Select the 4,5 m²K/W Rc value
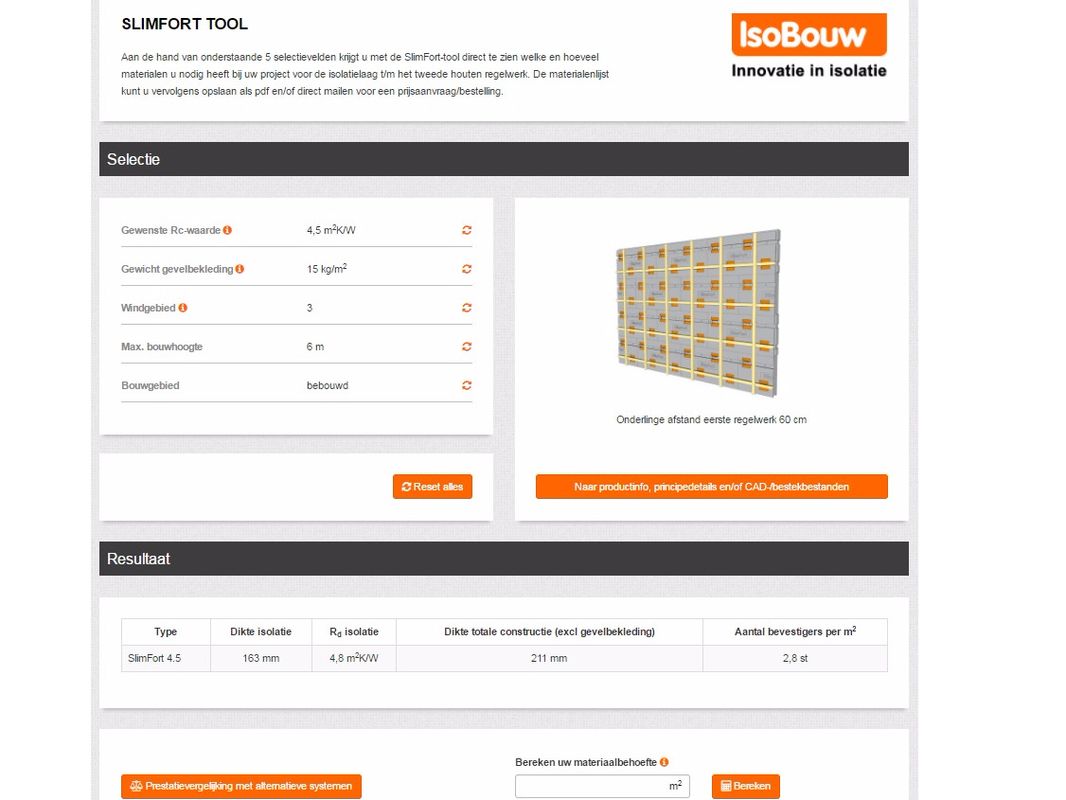Screen dimensions: 1066x800 click(331, 231)
